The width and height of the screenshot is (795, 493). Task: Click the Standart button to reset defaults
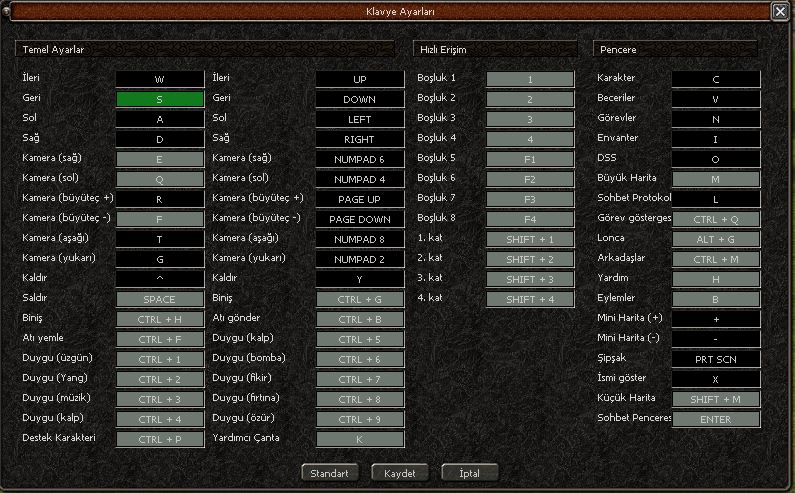[329, 472]
